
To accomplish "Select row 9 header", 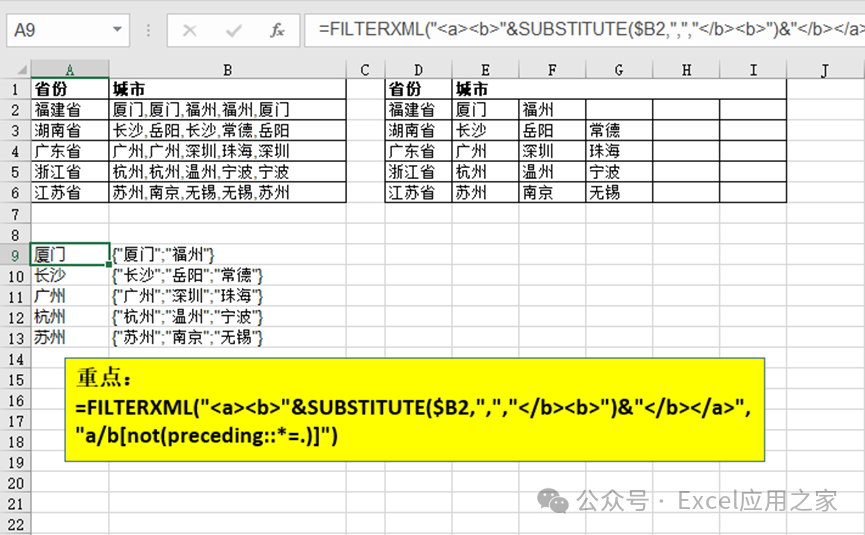I will 15,255.
